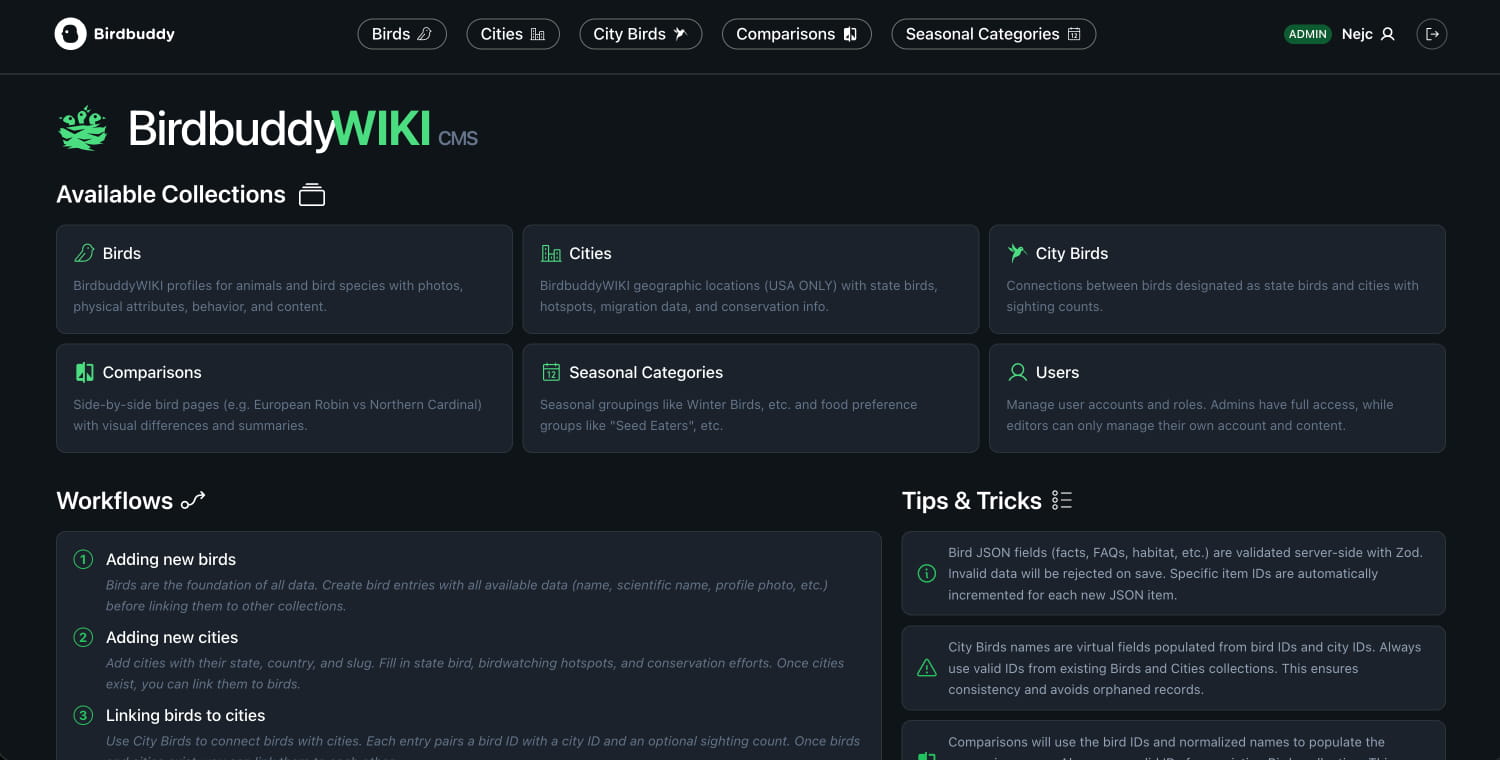Click the calendar icon in Seasonal Categories card
The height and width of the screenshot is (760, 1500).
(551, 372)
